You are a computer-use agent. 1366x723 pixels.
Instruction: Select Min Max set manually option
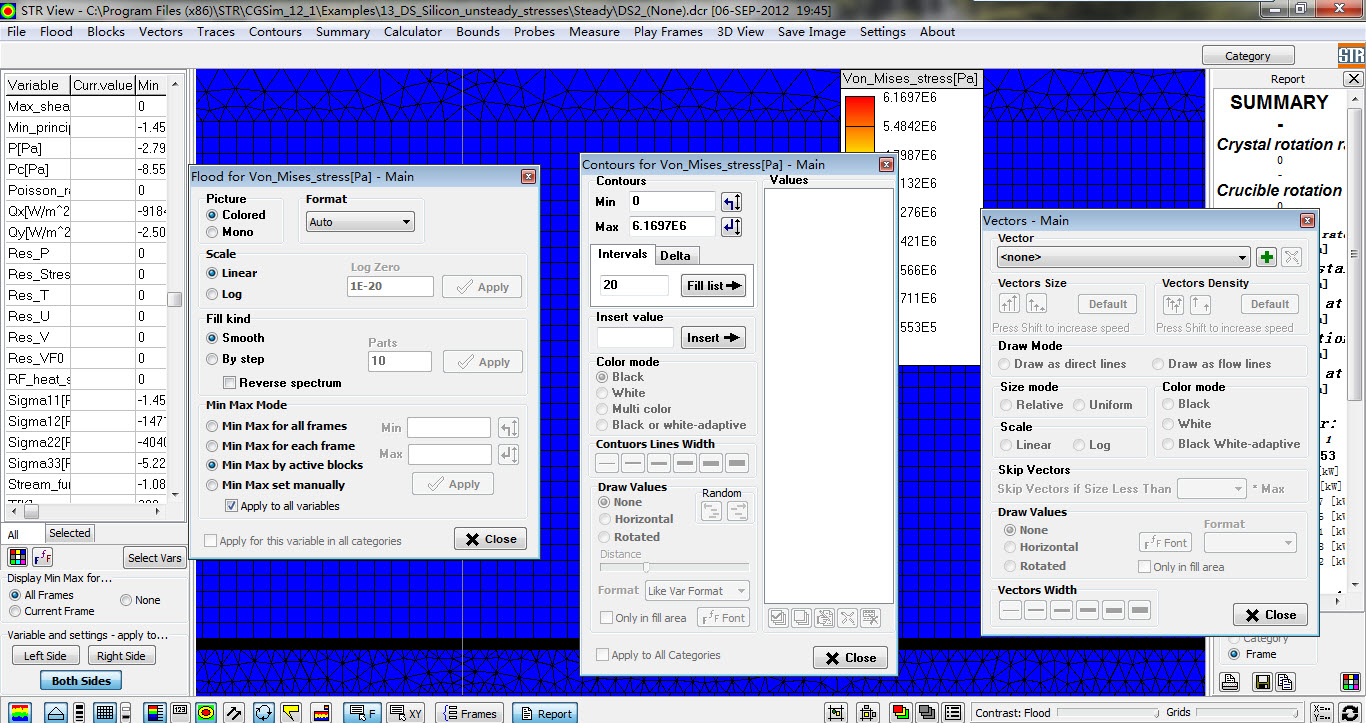(x=212, y=485)
